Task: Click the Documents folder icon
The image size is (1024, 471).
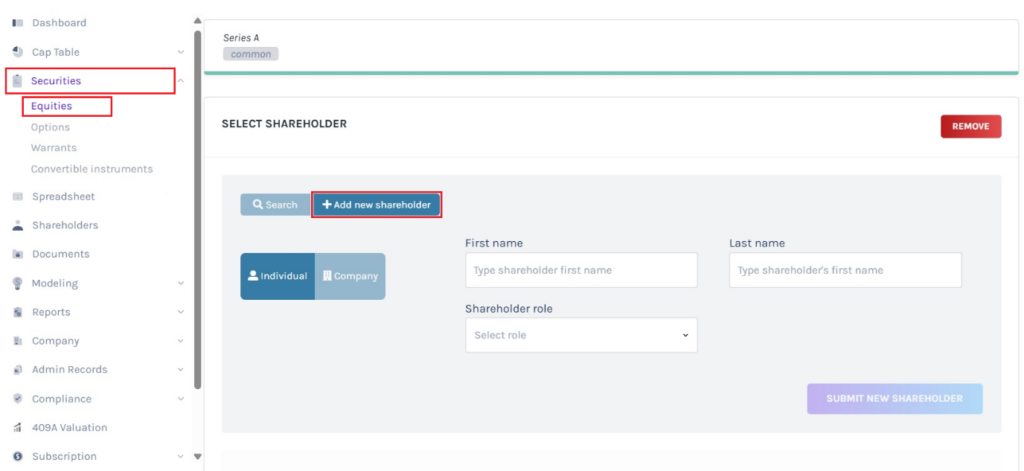Action: (17, 254)
